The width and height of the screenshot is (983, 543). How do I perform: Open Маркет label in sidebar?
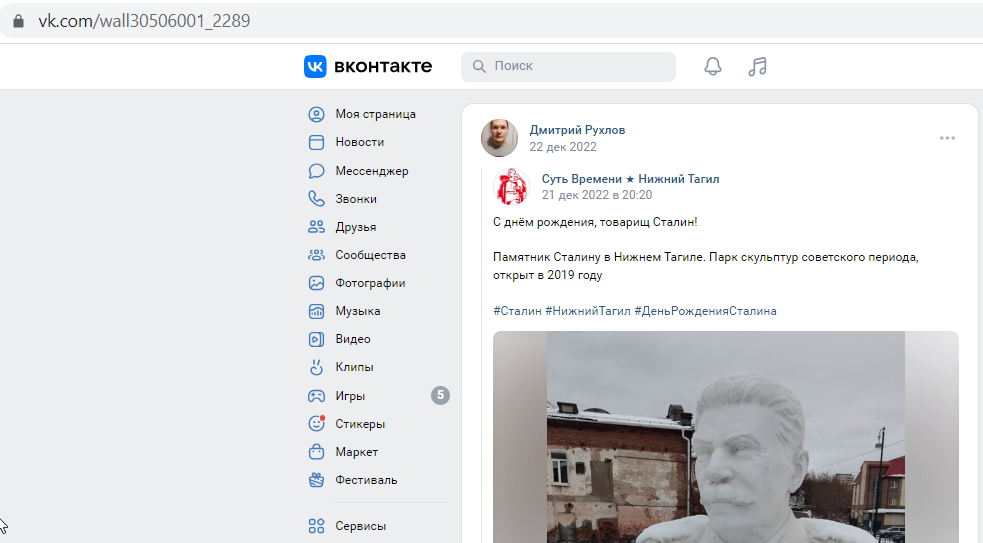coord(356,452)
